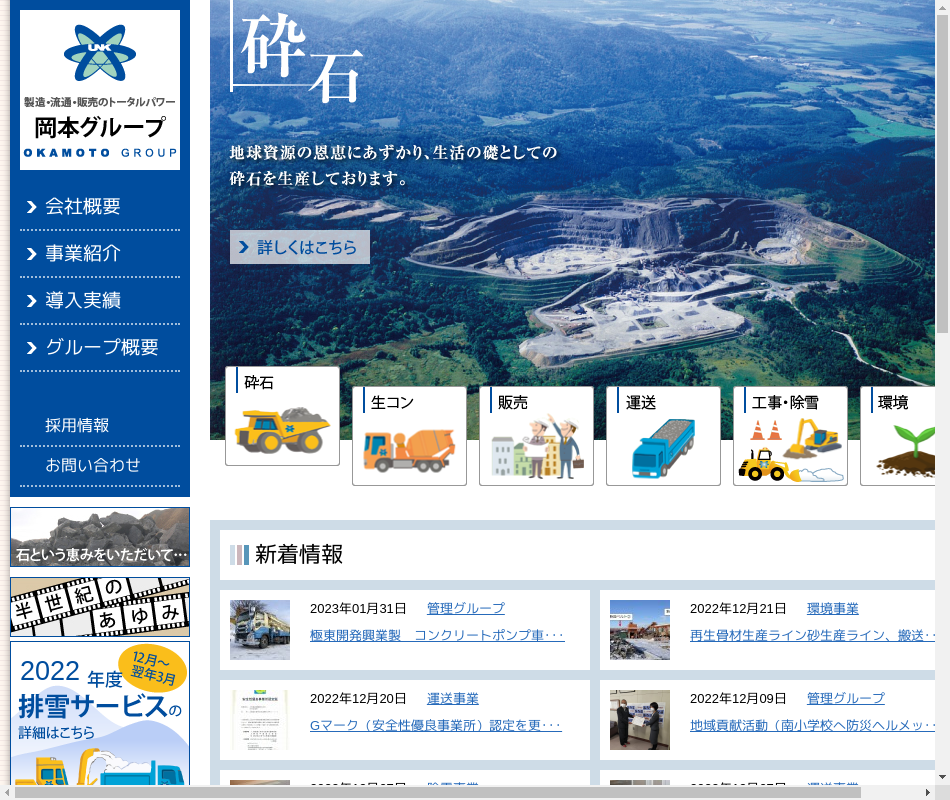The image size is (950, 800).
Task: Open the 環境事業 category link
Action: [x=832, y=608]
